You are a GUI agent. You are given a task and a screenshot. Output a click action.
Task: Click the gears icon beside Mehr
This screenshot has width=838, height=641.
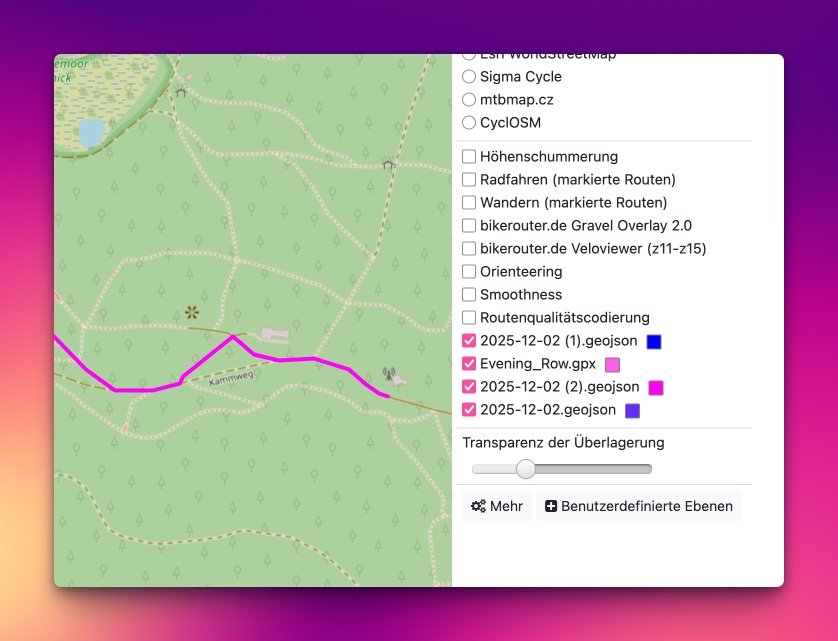coord(478,506)
